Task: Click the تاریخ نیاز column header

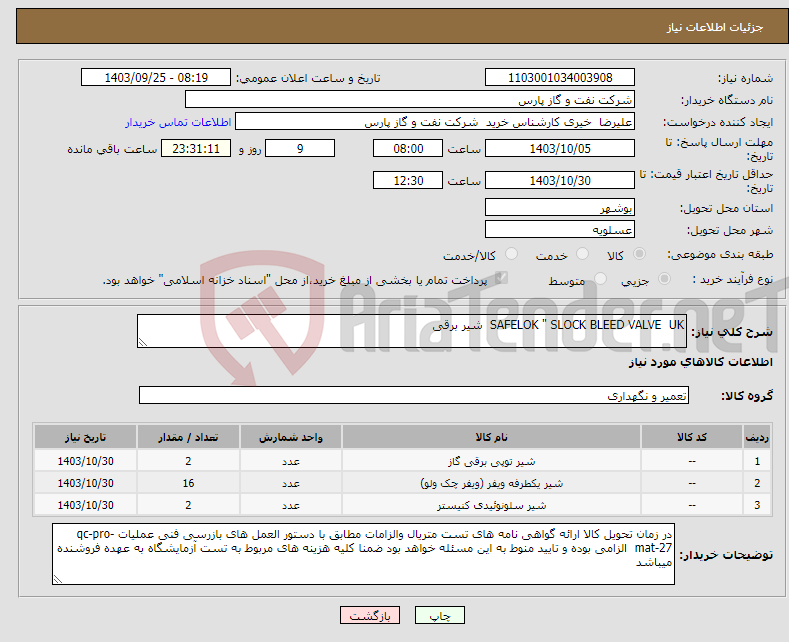Action: [x=86, y=437]
